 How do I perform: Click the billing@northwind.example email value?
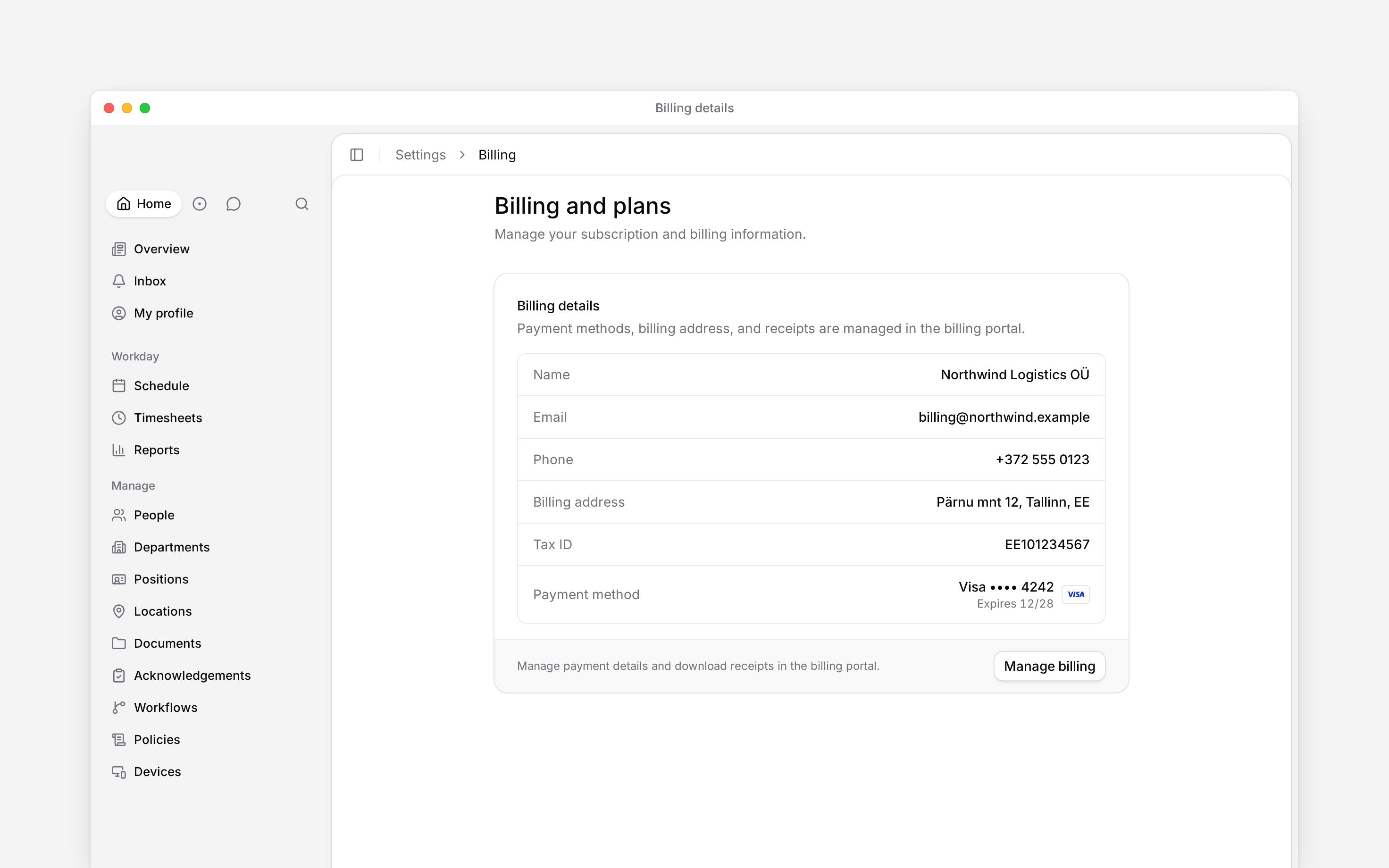[x=1004, y=417]
